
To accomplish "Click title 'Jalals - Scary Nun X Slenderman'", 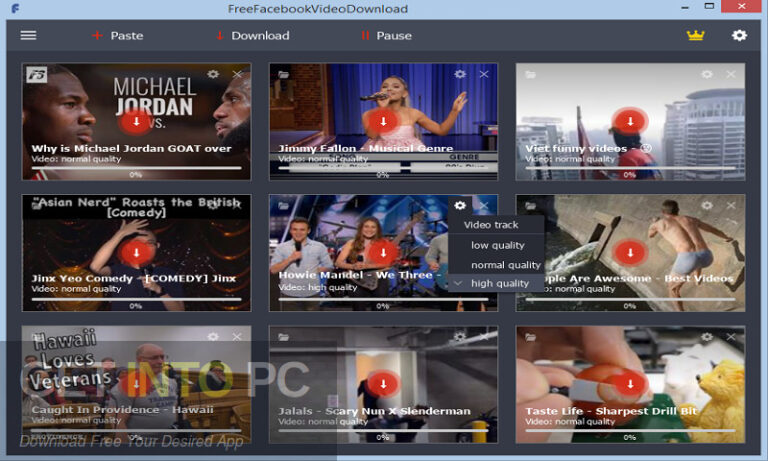I will tap(374, 411).
